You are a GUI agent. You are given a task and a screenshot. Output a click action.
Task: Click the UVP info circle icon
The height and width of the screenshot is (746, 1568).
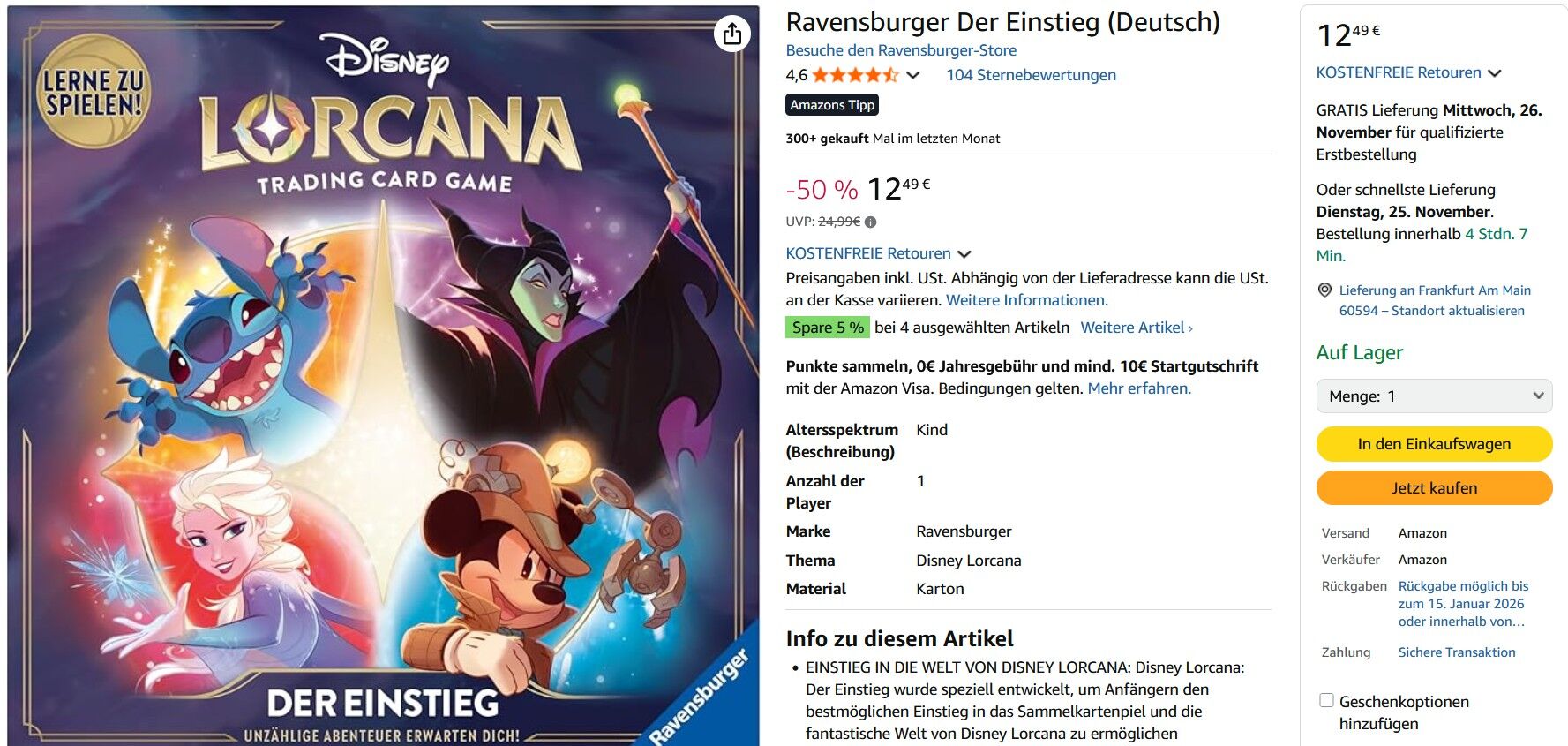[871, 222]
